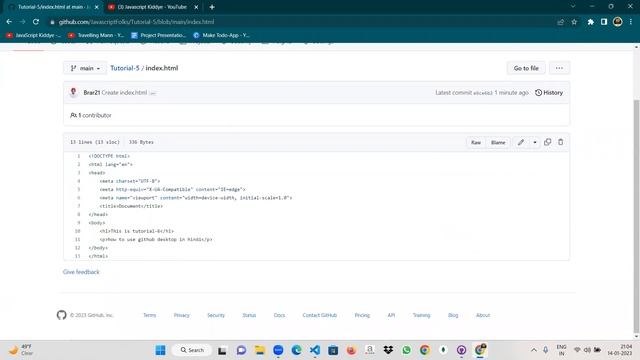Open the Pricing footer link
The width and height of the screenshot is (640, 360).
362,315
